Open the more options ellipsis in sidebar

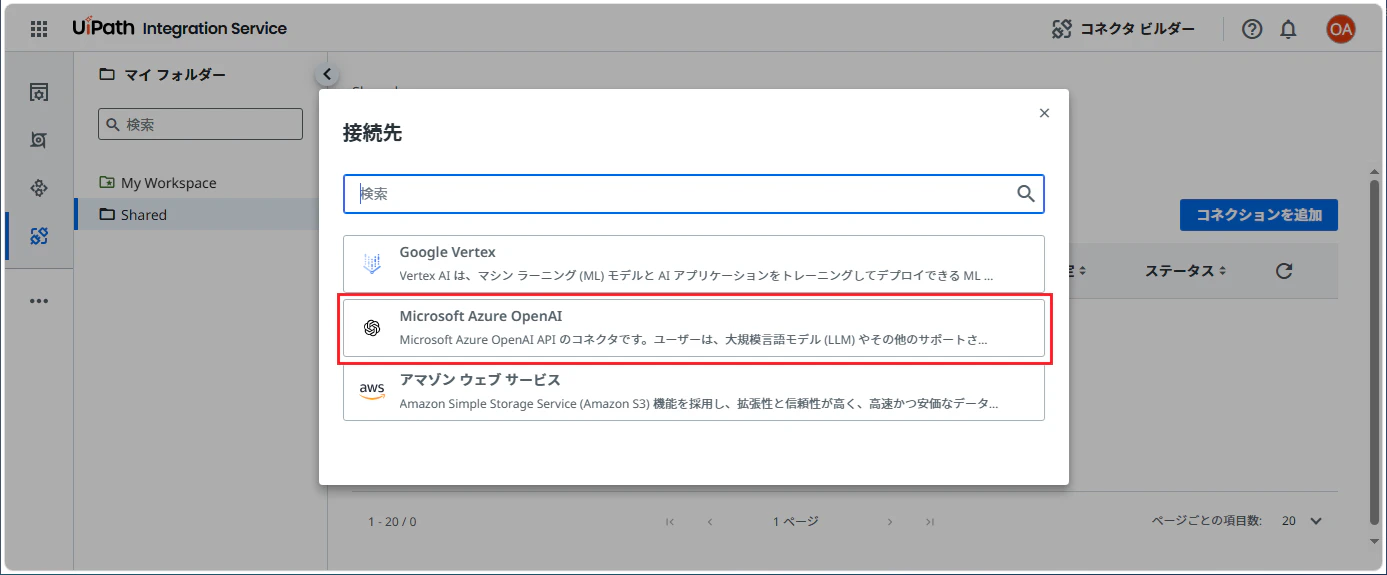[x=39, y=300]
